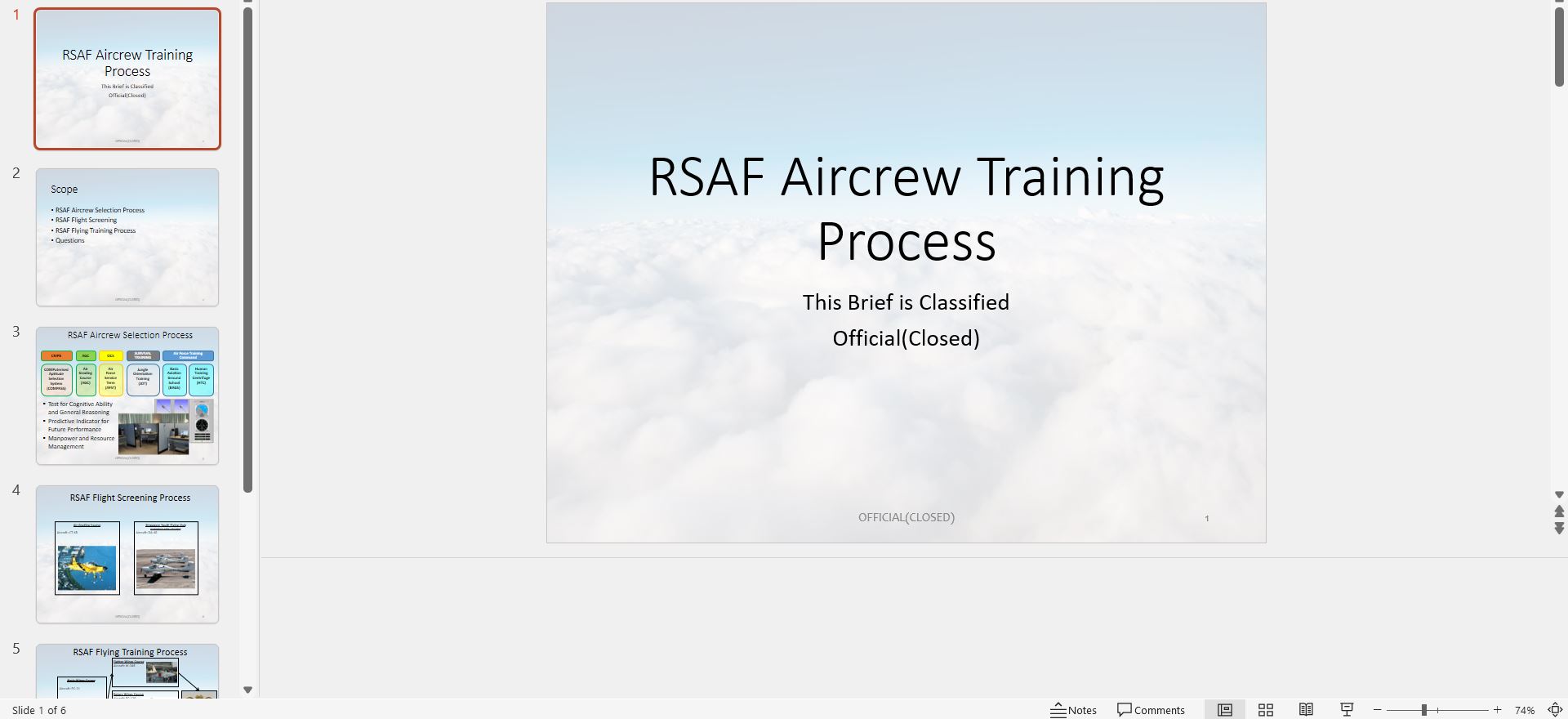Click 'Slide 1 of 6' status indicator

click(x=39, y=710)
